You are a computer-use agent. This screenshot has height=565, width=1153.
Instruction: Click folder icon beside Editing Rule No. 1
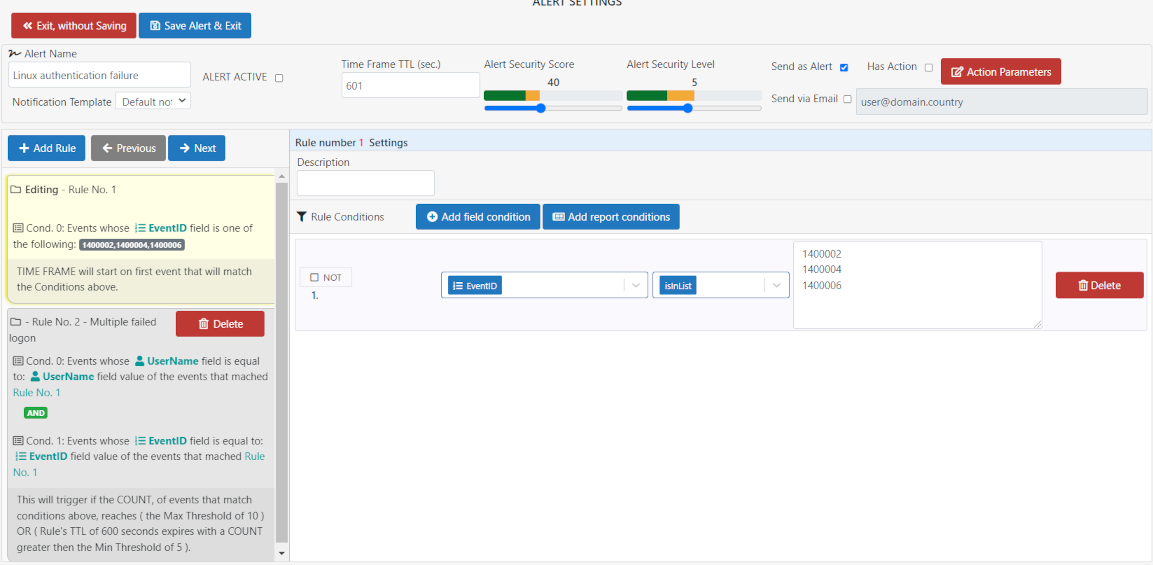coord(15,190)
